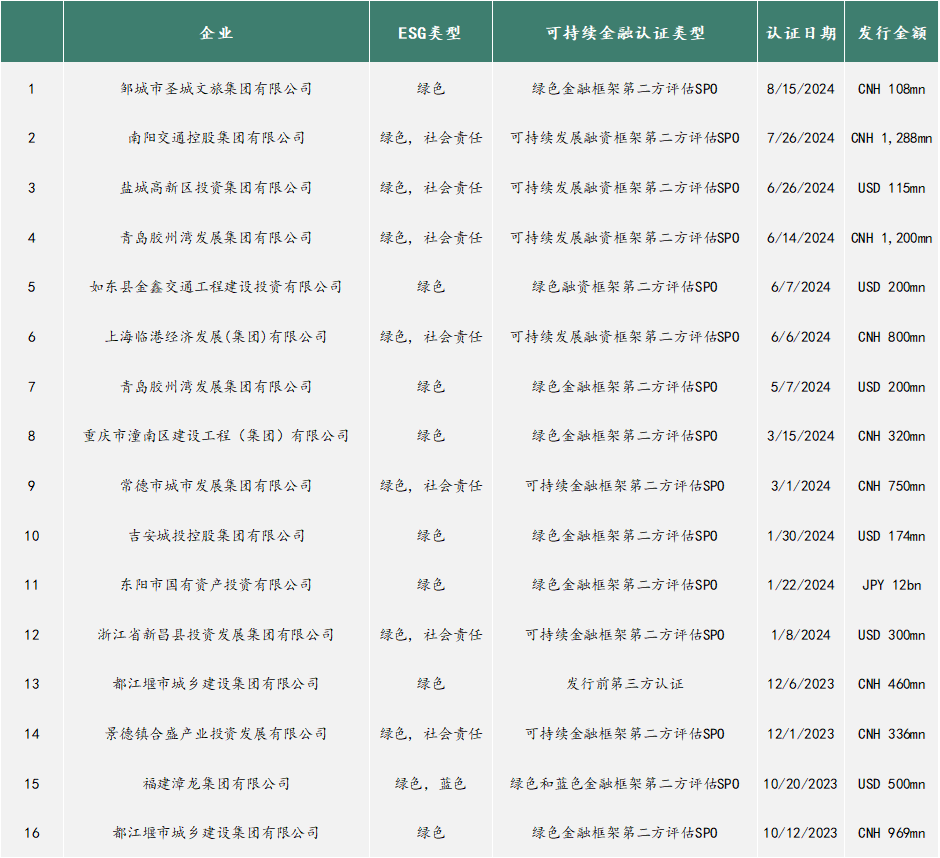Click date cell 3/1/2024

pyautogui.click(x=800, y=485)
